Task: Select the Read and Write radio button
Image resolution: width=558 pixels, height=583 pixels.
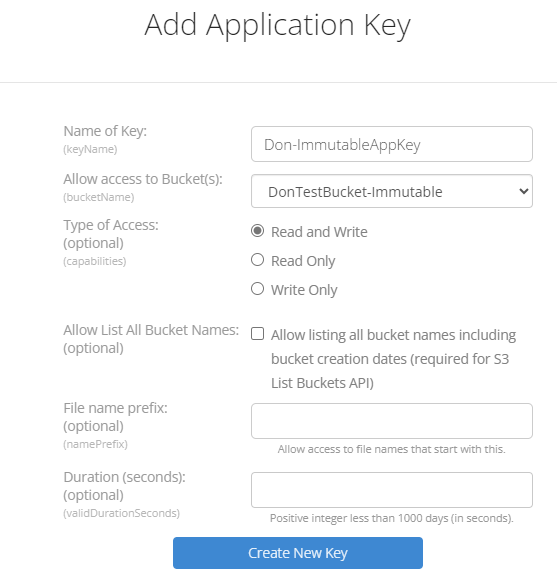Action: coord(257,231)
